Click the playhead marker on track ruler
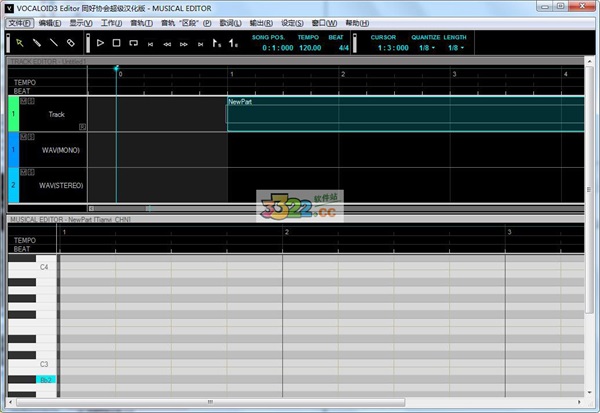 point(116,69)
